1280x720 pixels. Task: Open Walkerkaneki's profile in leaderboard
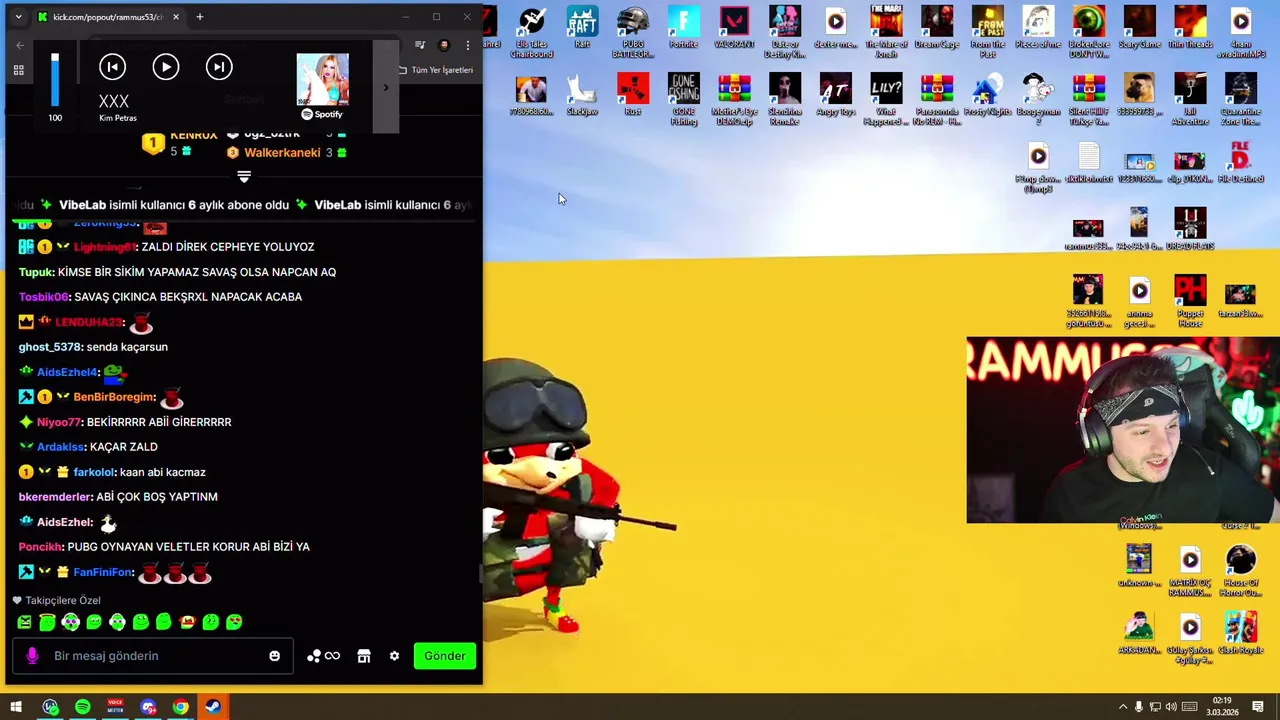coord(282,152)
